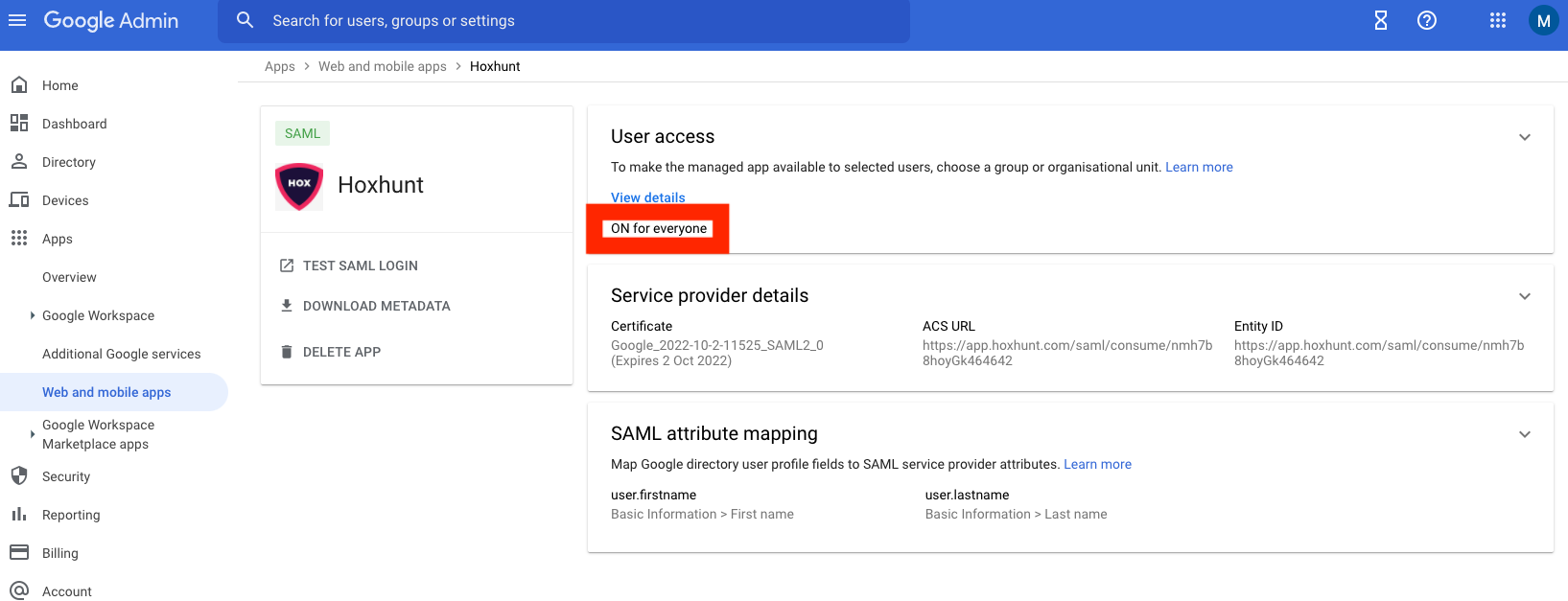This screenshot has height=601, width=1568.
Task: Select Overview under Apps
Action: pos(69,277)
